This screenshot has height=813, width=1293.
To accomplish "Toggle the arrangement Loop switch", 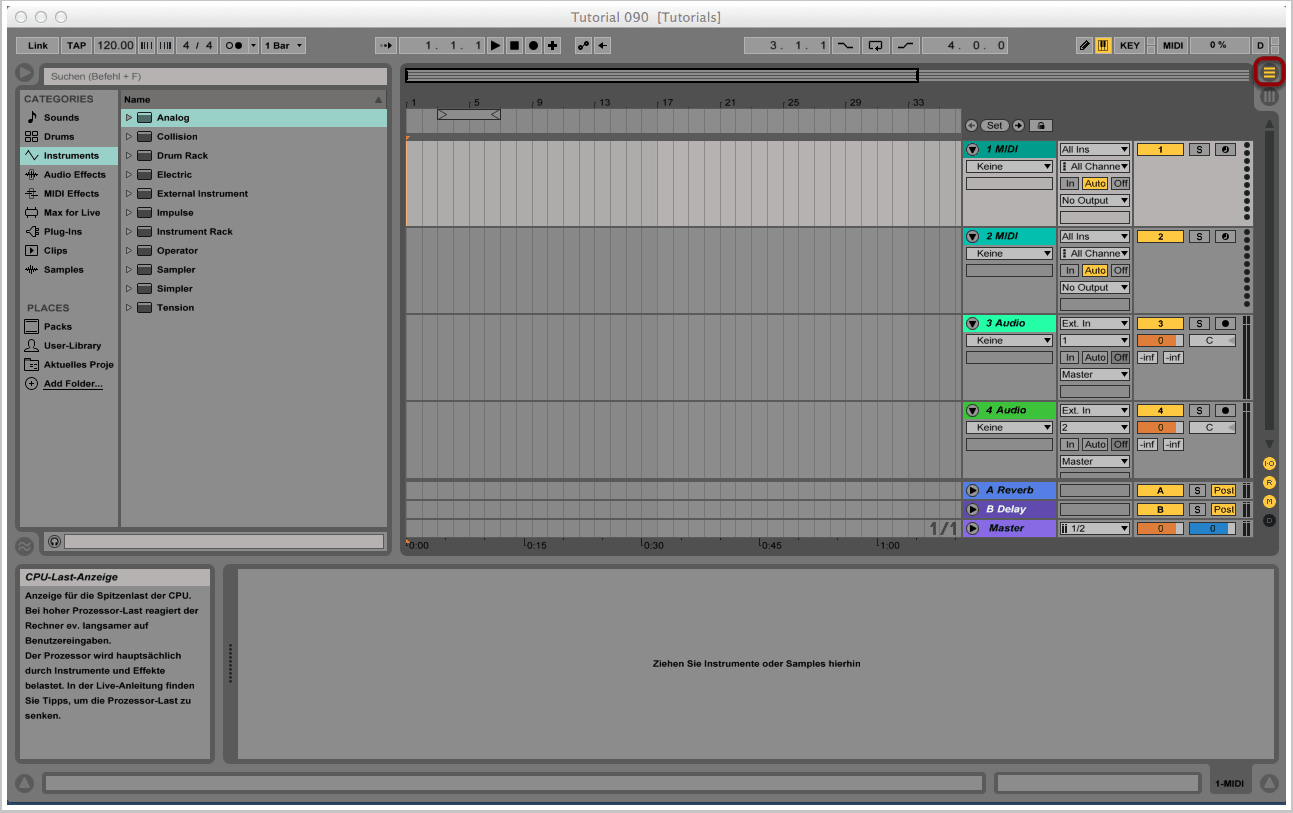I will (876, 46).
